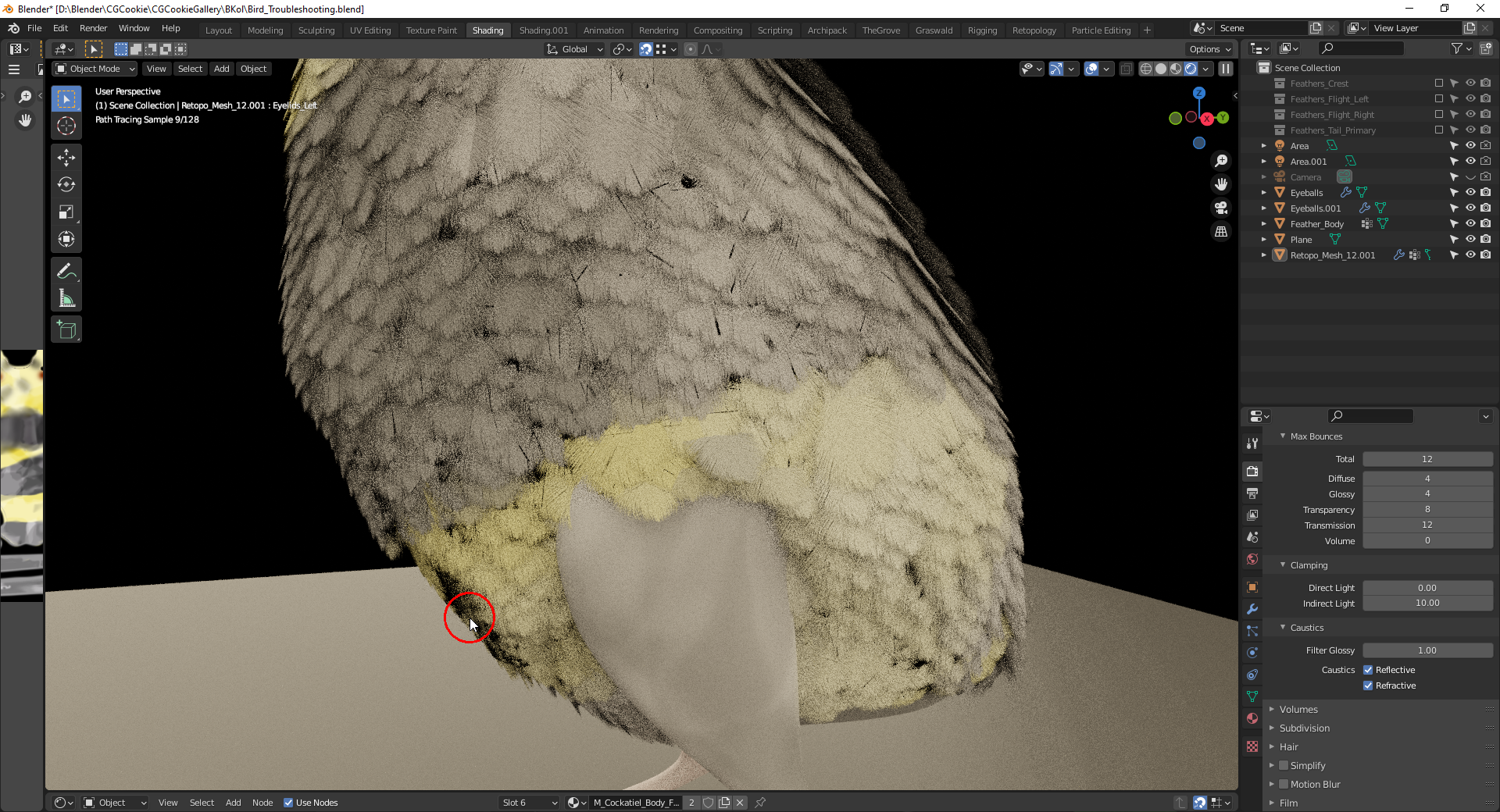Select the Rotate tool in the toolbar

[66, 184]
